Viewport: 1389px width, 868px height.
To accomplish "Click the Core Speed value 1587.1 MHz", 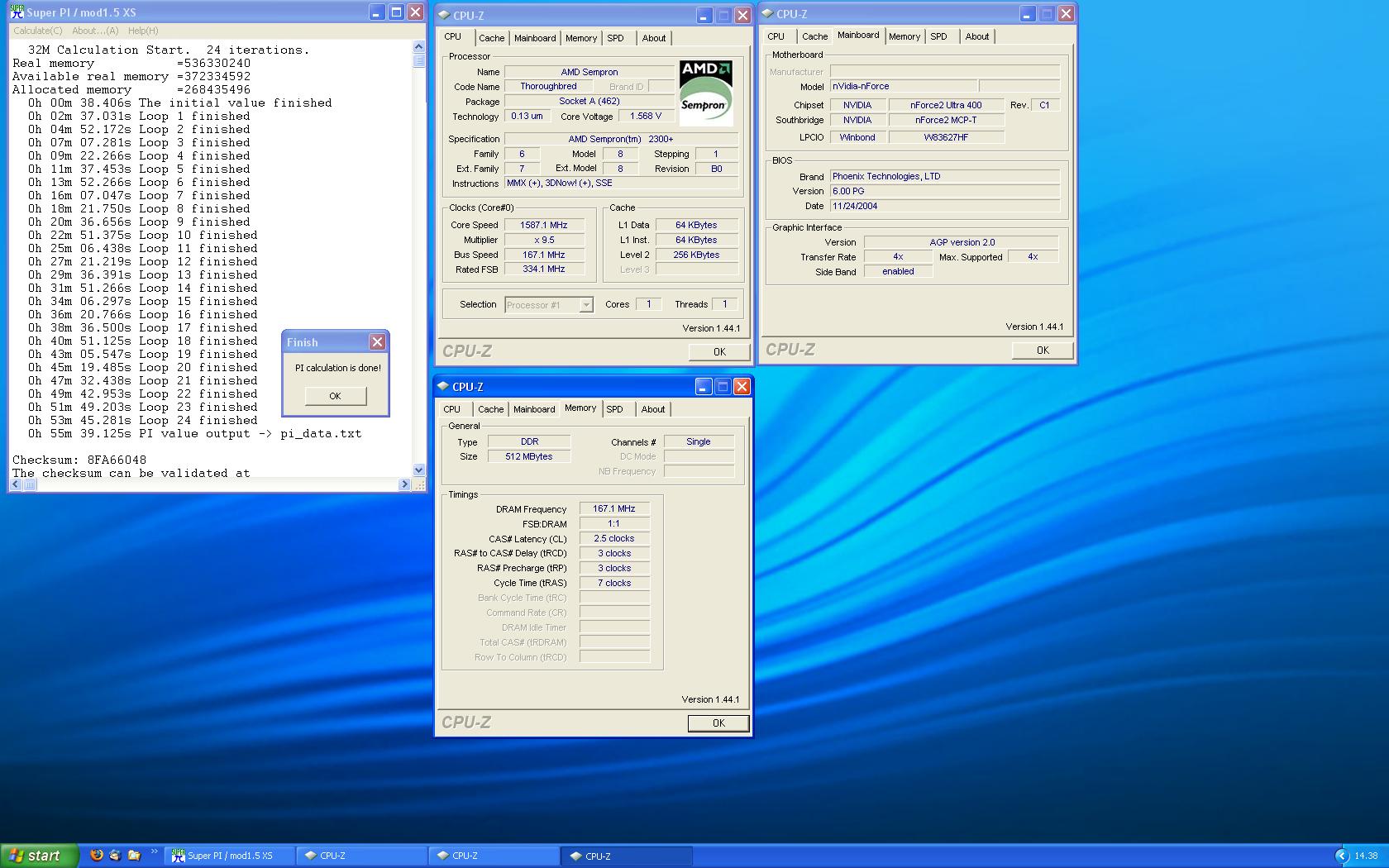I will (544, 225).
